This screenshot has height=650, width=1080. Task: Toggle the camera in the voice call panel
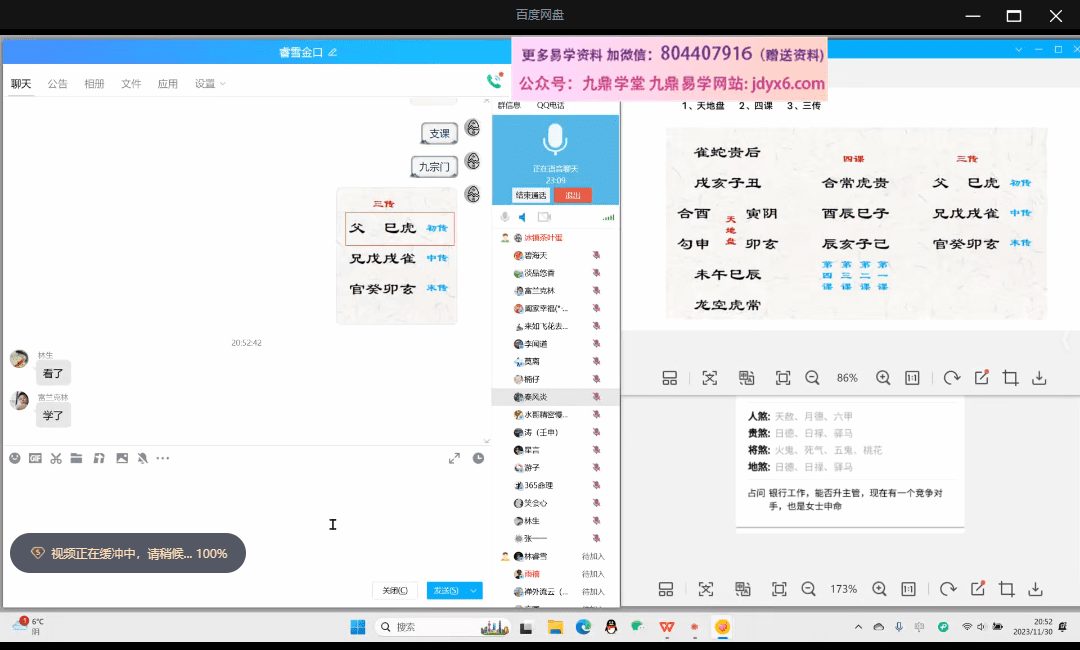coord(544,217)
